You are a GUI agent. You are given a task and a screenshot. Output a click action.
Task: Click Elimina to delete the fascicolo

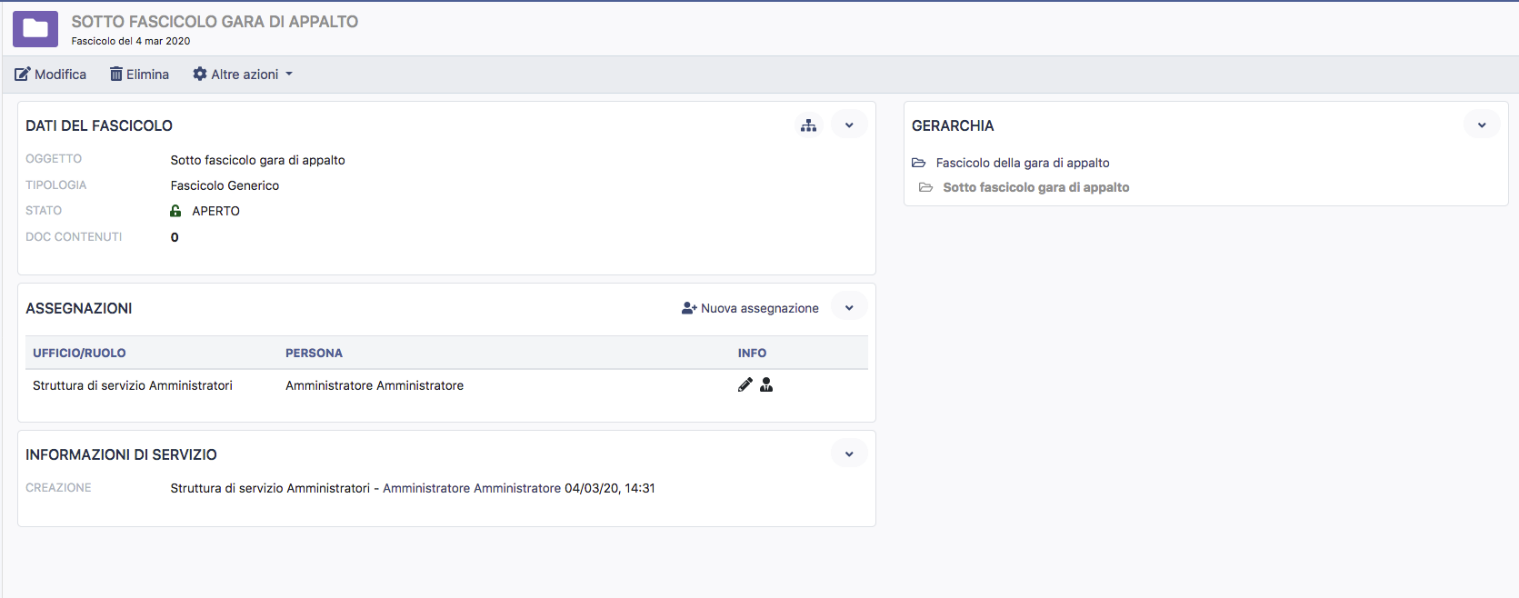pos(139,74)
